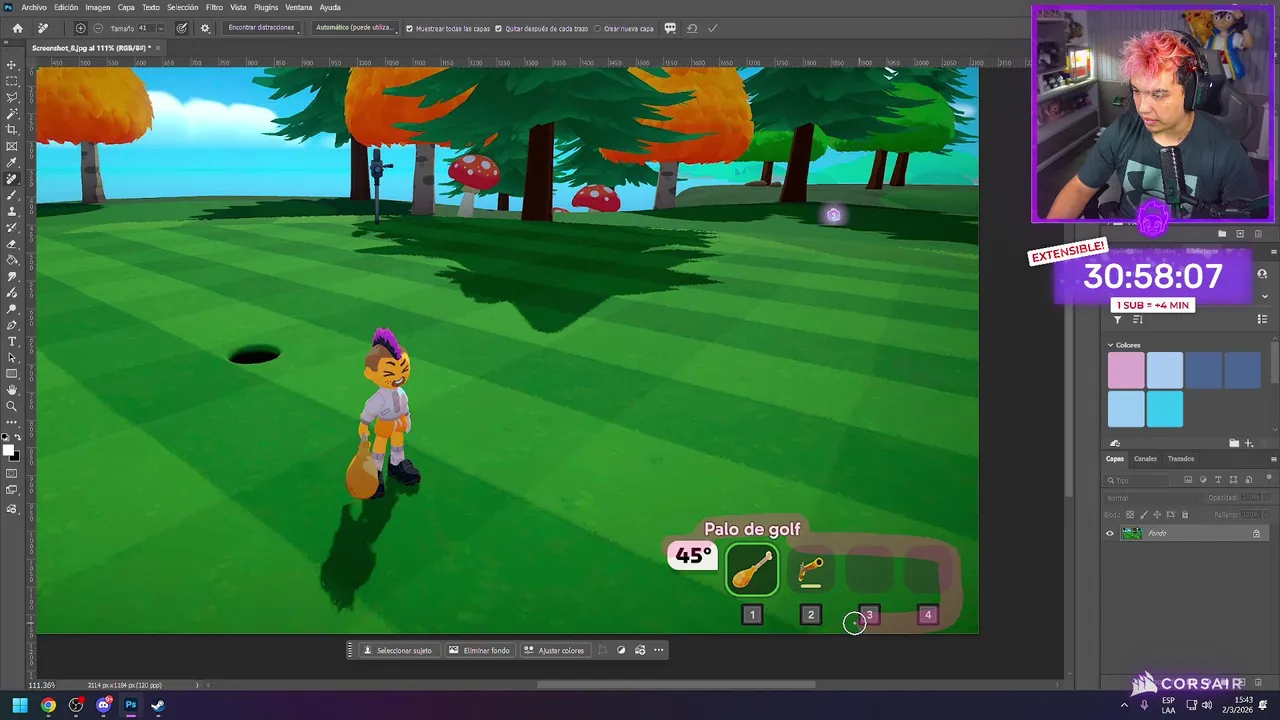
Task: Select the Zoom tool
Action: tap(12, 406)
